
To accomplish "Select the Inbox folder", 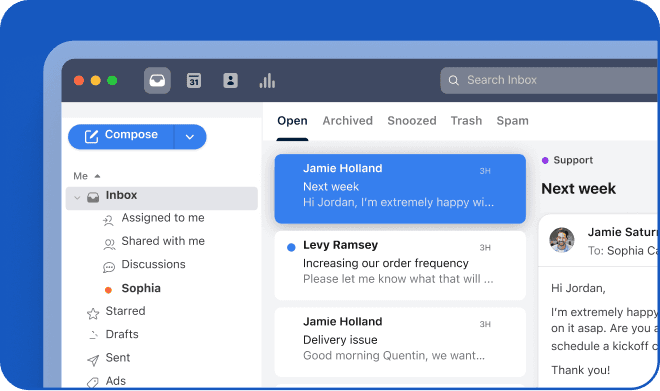I will pos(162,198).
